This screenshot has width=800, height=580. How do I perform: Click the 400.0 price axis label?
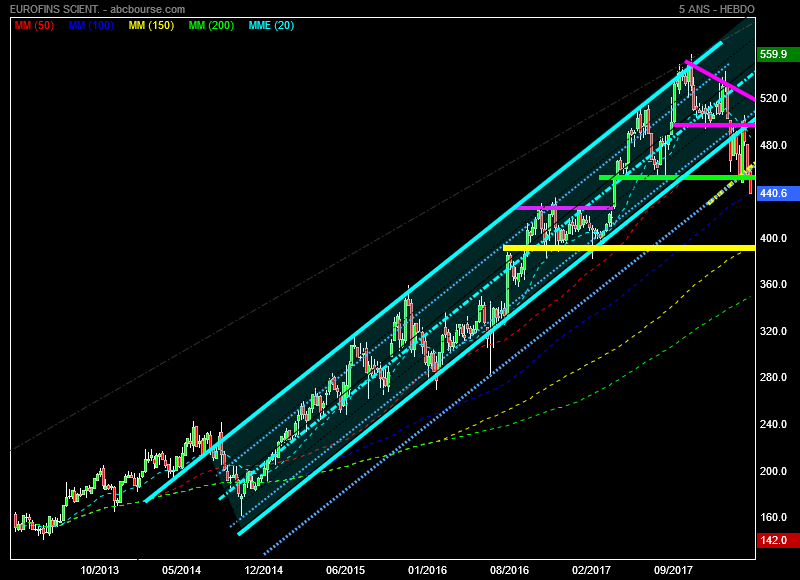click(x=773, y=238)
